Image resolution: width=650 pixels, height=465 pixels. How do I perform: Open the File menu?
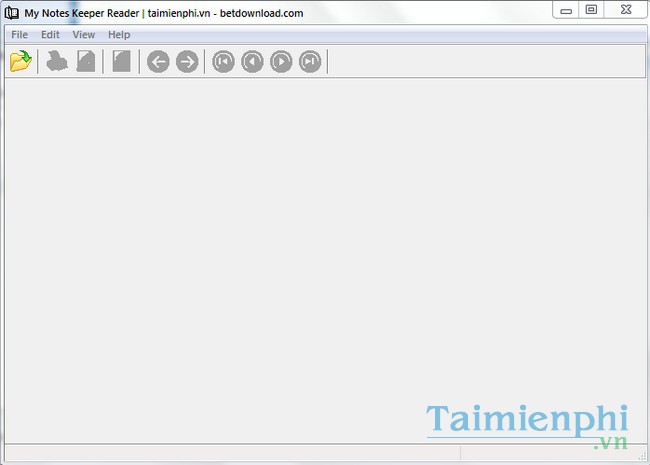19,35
